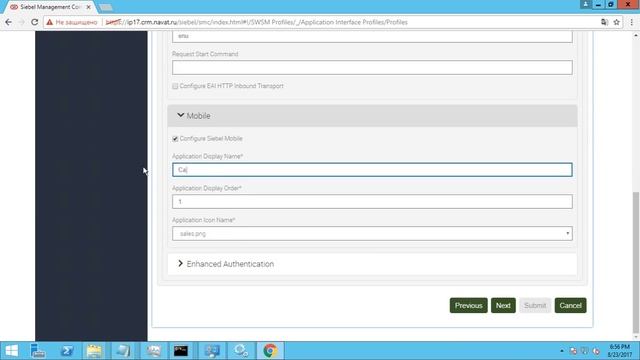Click the browser address bar URL
The image size is (640, 360).
click(x=256, y=22)
